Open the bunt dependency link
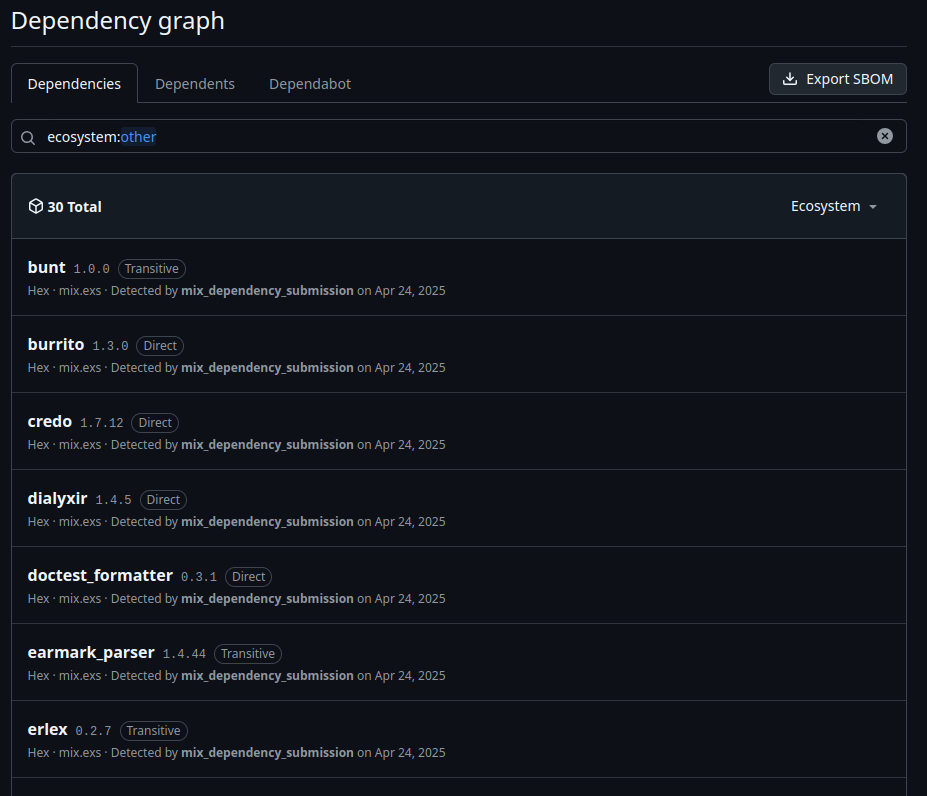This screenshot has width=927, height=796. [47, 268]
